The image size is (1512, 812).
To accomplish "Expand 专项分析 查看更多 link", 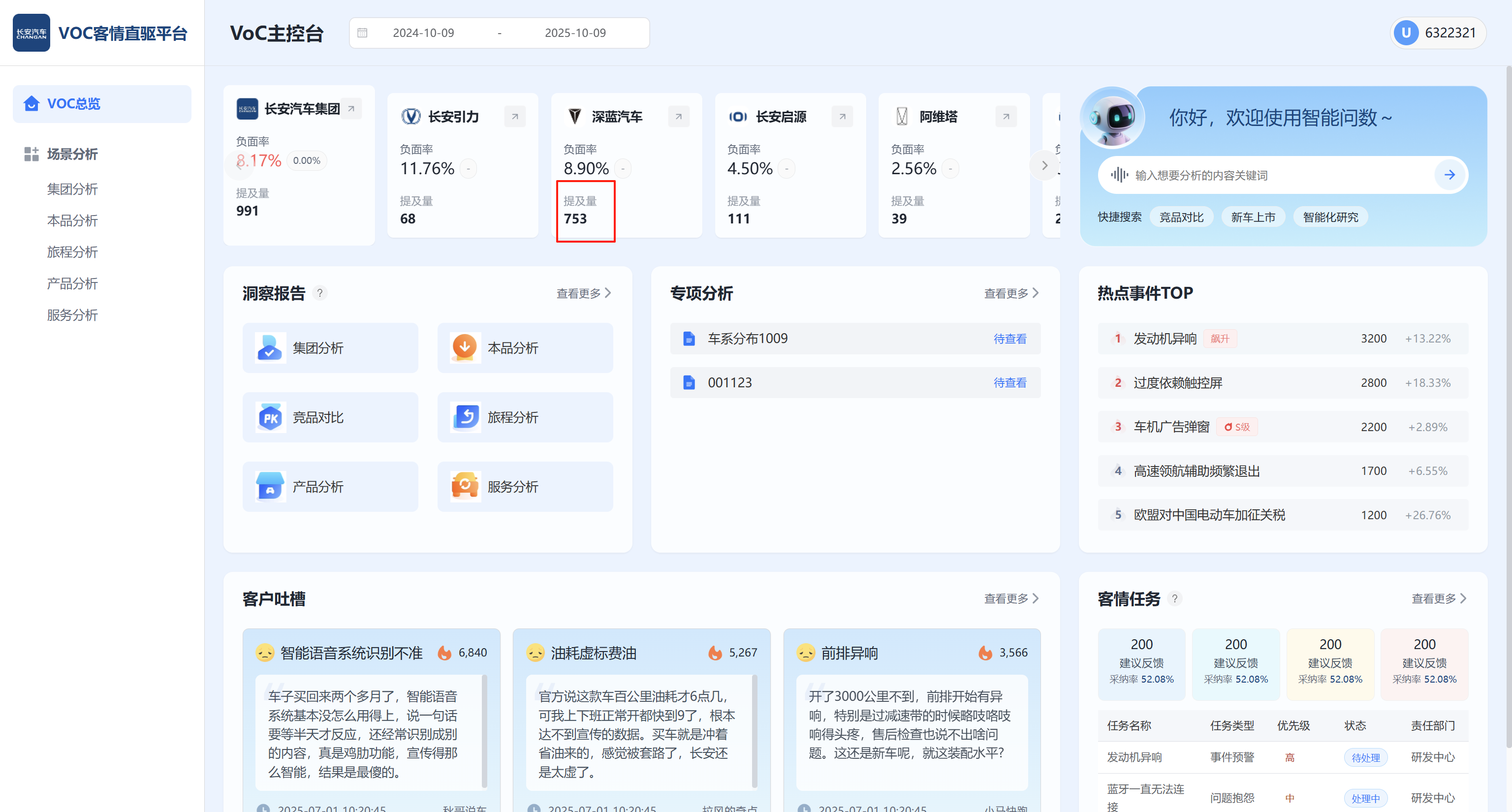I will point(1011,293).
